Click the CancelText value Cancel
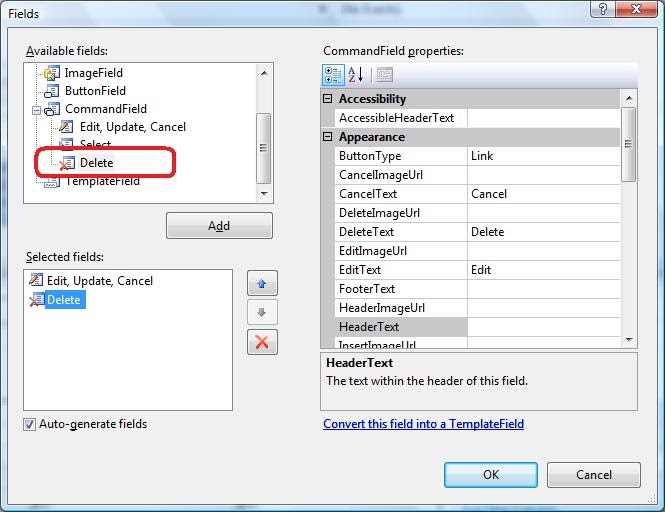The height and width of the screenshot is (512, 665). [544, 194]
